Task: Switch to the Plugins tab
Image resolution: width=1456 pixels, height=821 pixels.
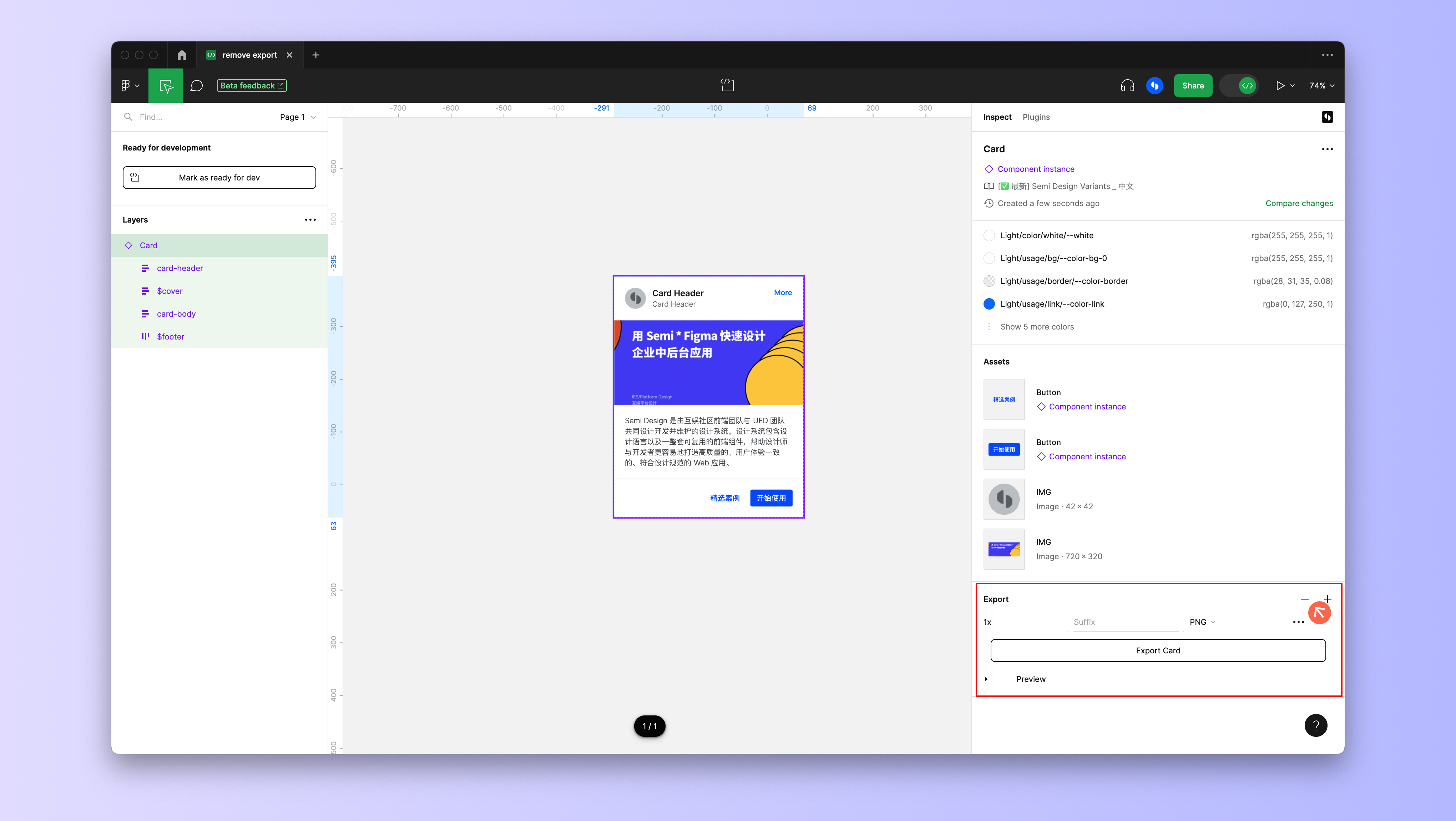Action: click(1036, 117)
